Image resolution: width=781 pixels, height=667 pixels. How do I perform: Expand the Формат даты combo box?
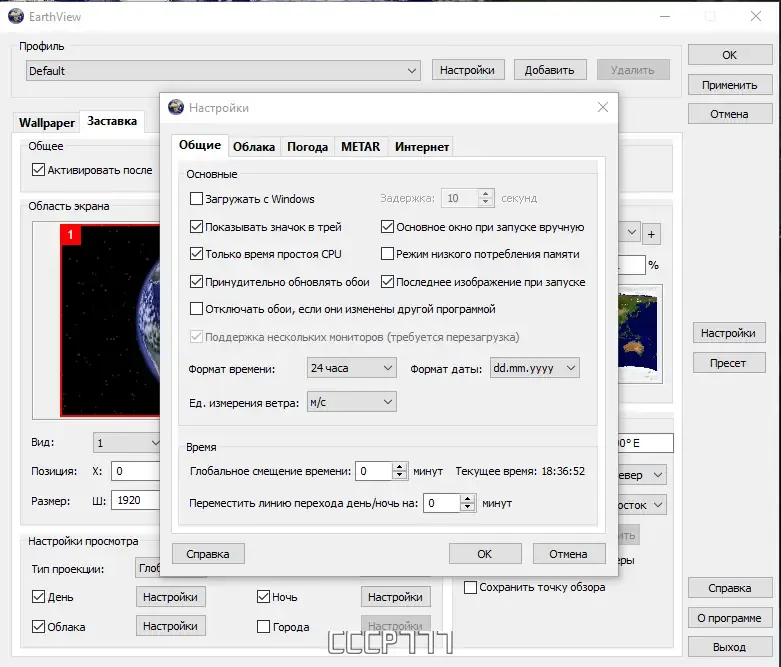[x=534, y=368]
